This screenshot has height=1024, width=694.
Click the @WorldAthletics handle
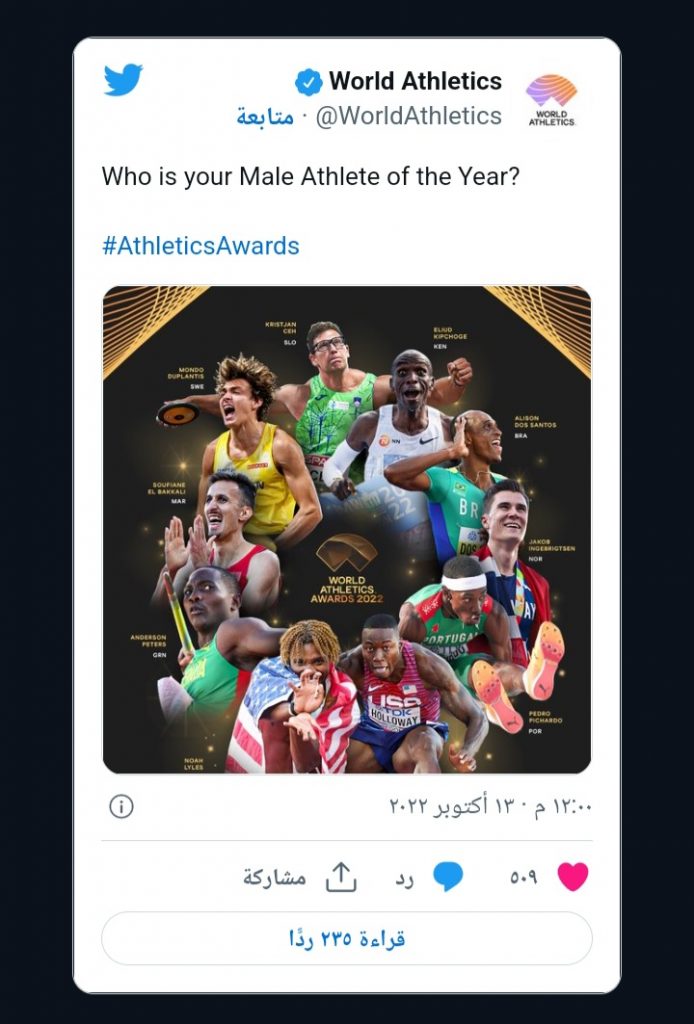click(x=408, y=117)
